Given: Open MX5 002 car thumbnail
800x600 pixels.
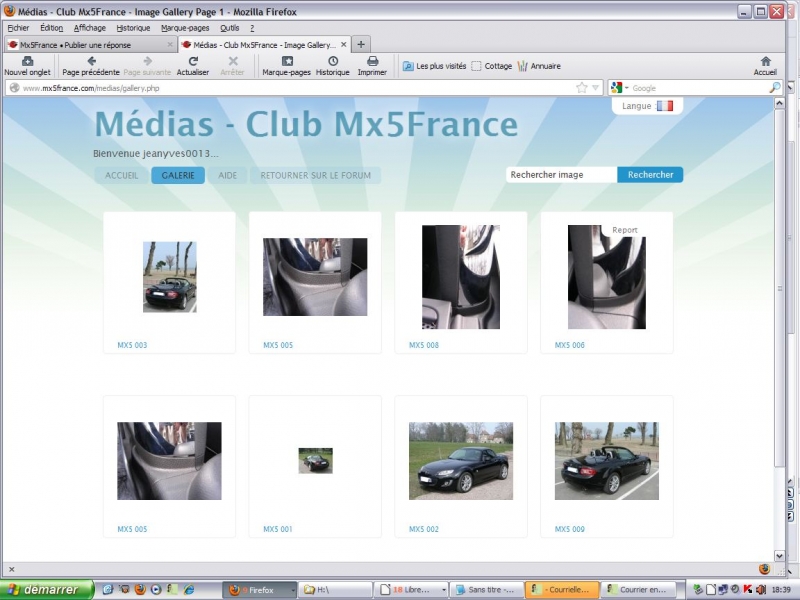Looking at the screenshot, I should [x=461, y=461].
